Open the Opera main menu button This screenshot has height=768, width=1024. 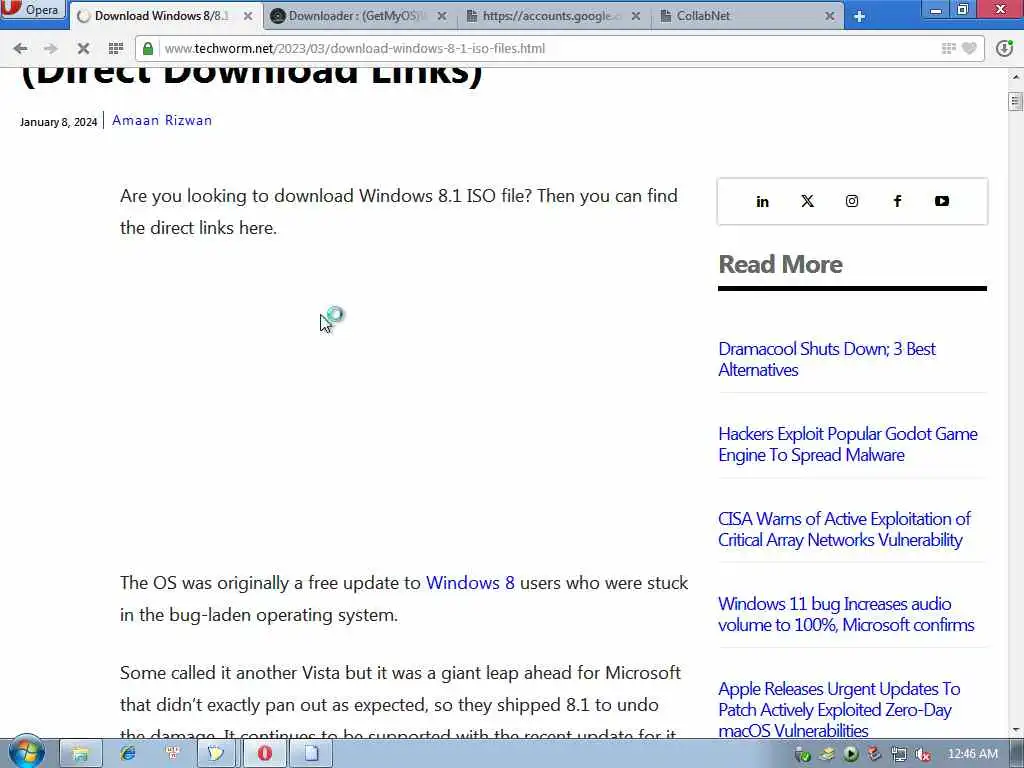pyautogui.click(x=32, y=9)
